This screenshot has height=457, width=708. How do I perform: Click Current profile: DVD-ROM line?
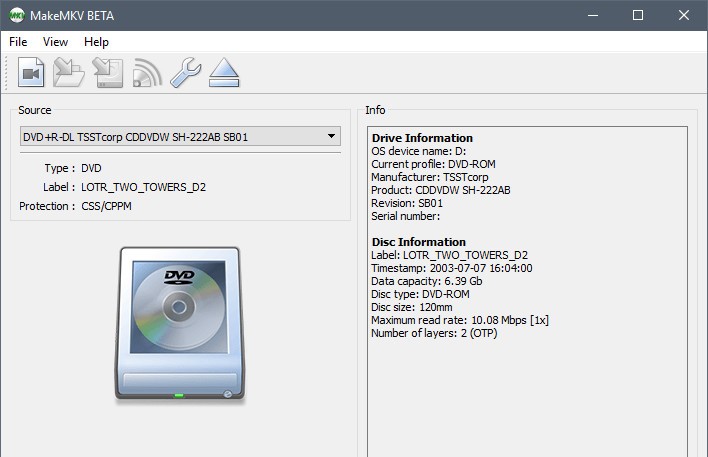(433, 164)
